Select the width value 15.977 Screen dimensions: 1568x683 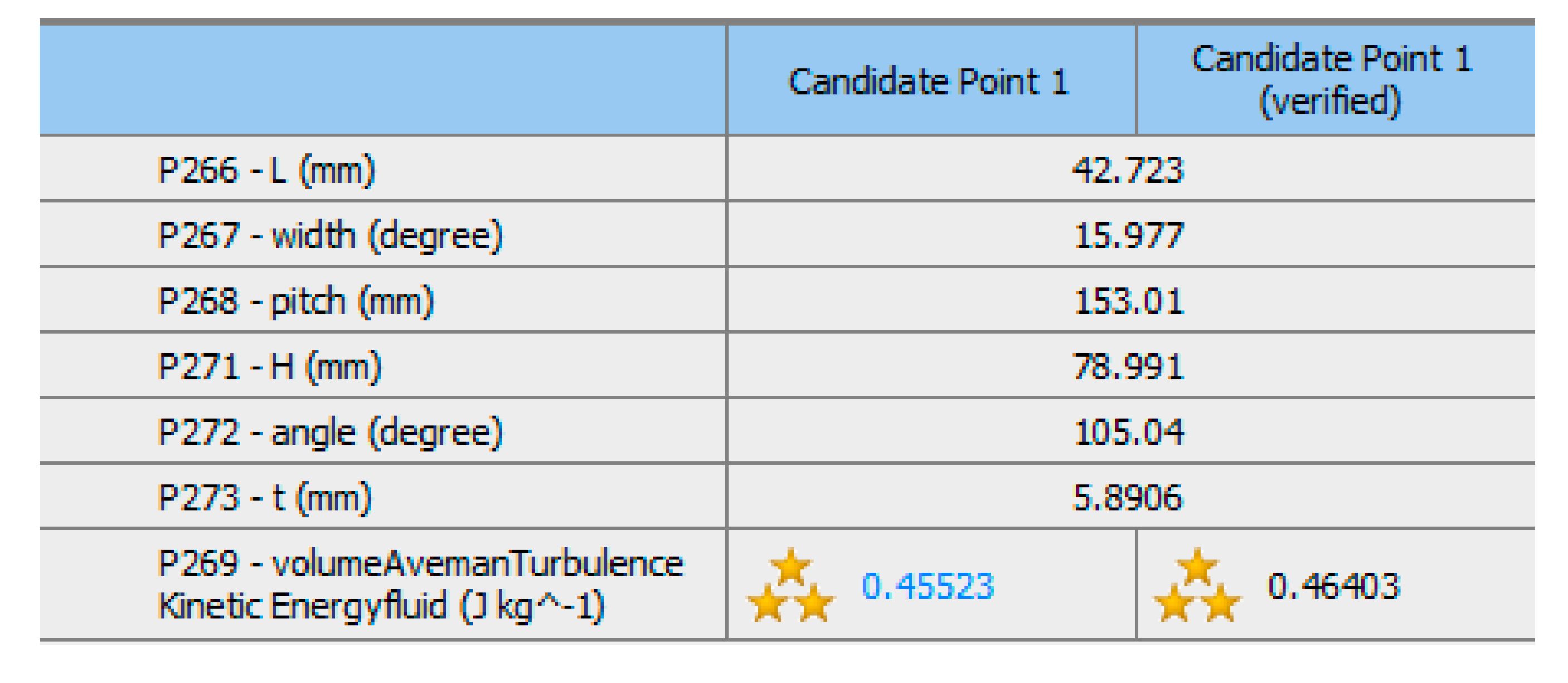pos(1129,235)
